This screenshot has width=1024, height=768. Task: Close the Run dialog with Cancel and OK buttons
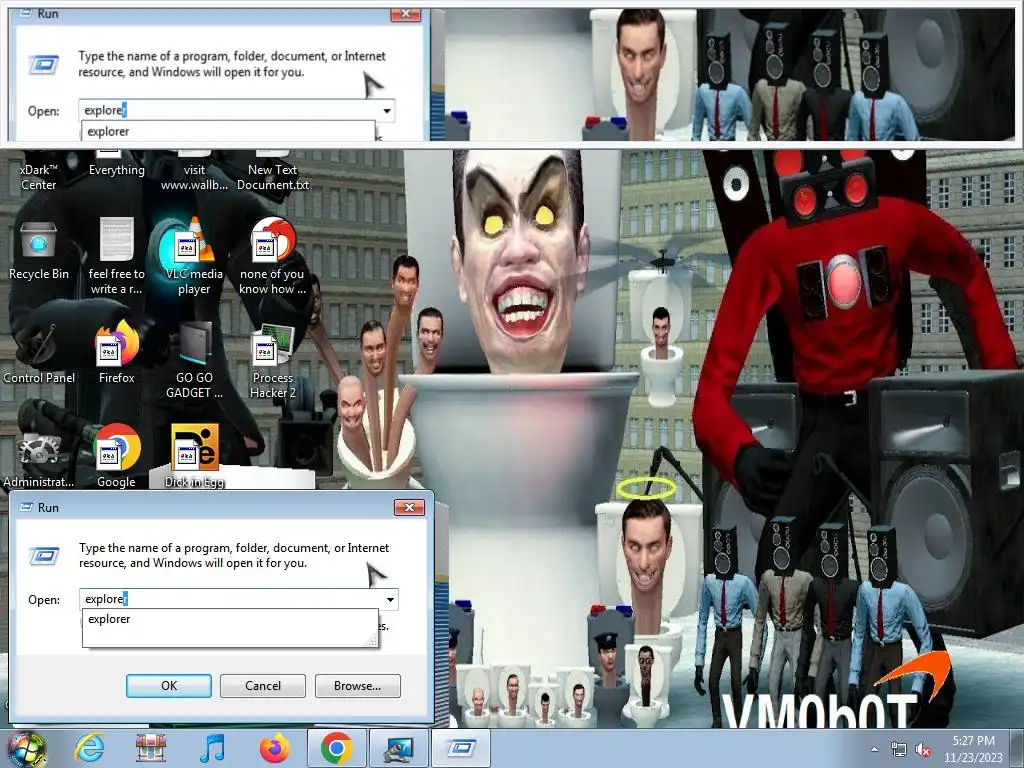pos(409,507)
